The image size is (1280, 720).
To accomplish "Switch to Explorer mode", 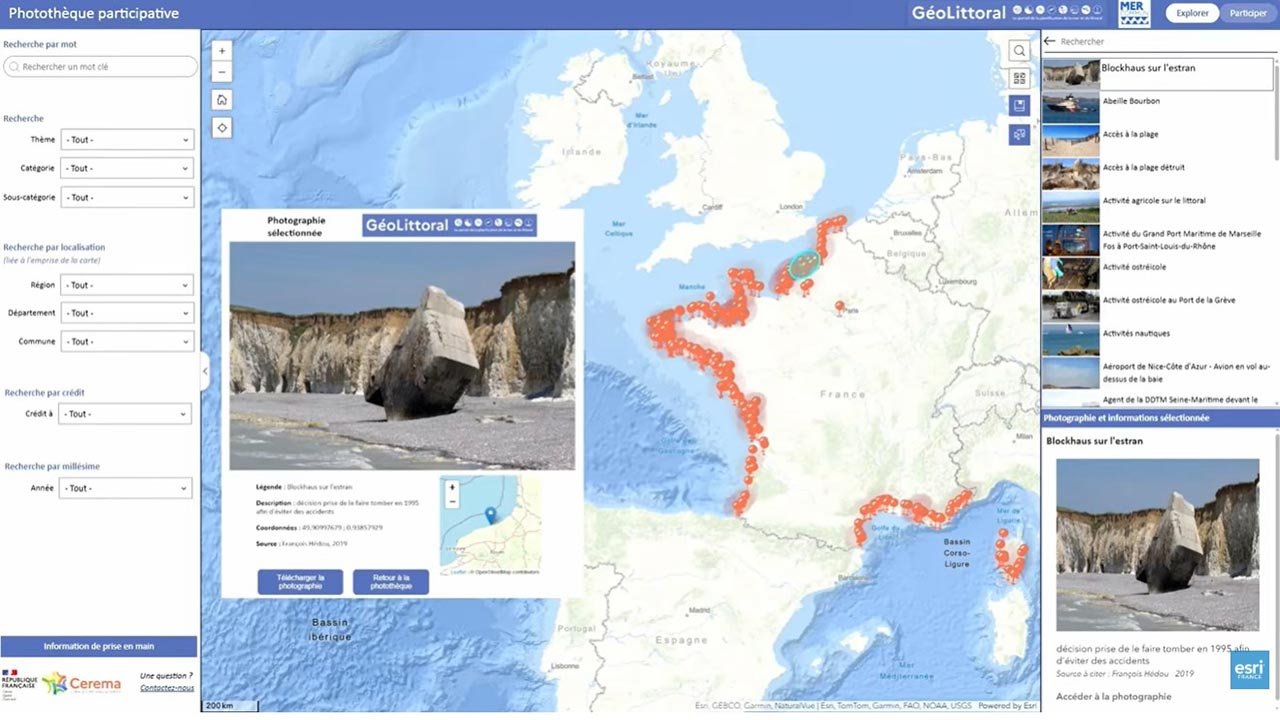I will coord(1192,13).
